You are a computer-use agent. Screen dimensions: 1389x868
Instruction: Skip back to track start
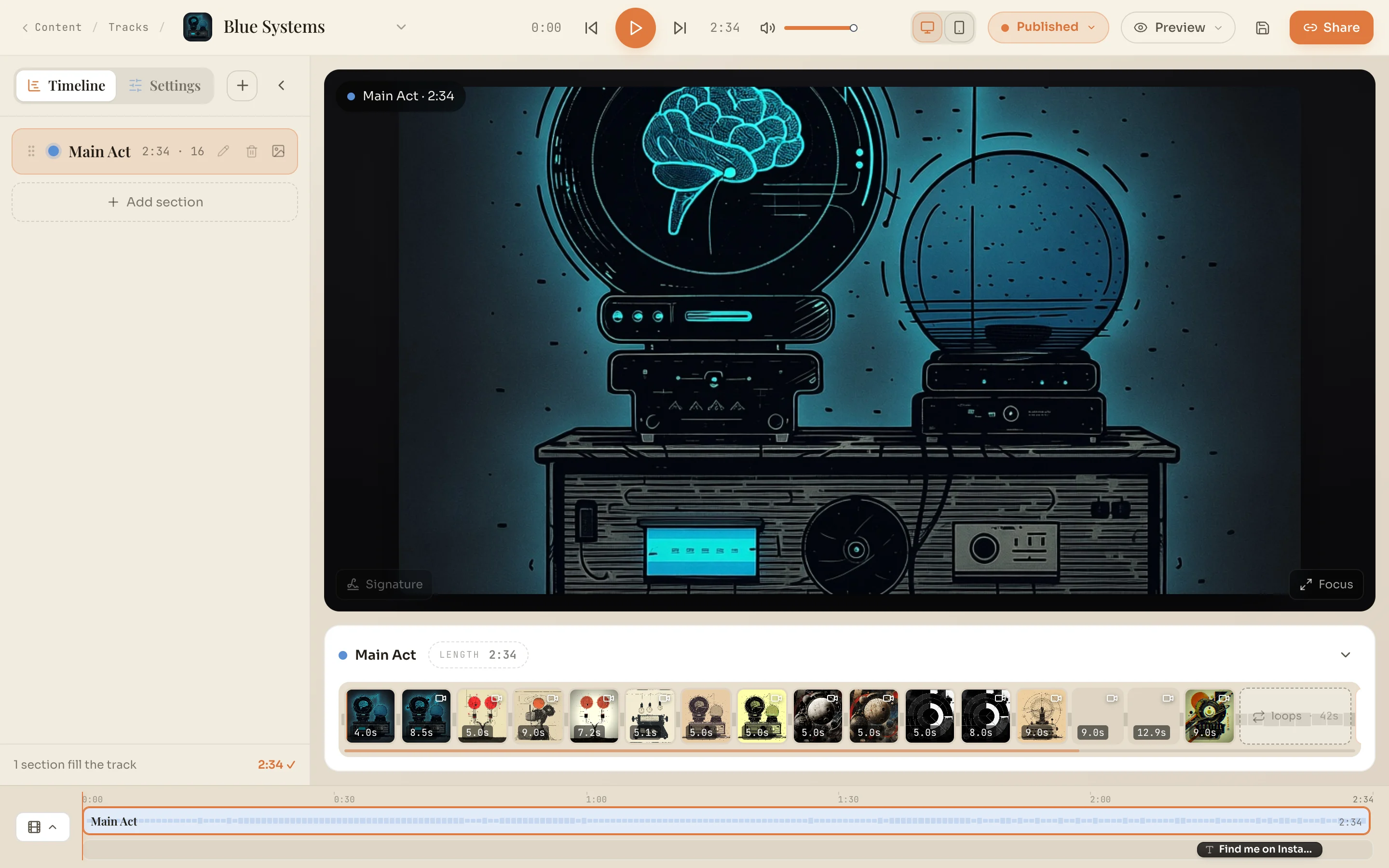pyautogui.click(x=591, y=27)
